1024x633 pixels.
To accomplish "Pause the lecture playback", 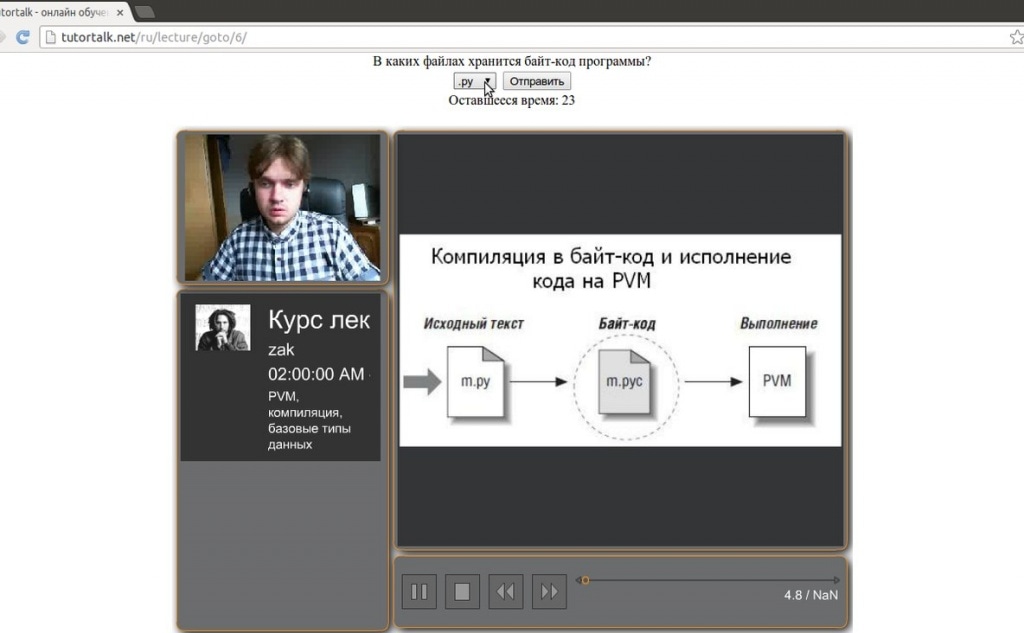I will click(x=418, y=591).
